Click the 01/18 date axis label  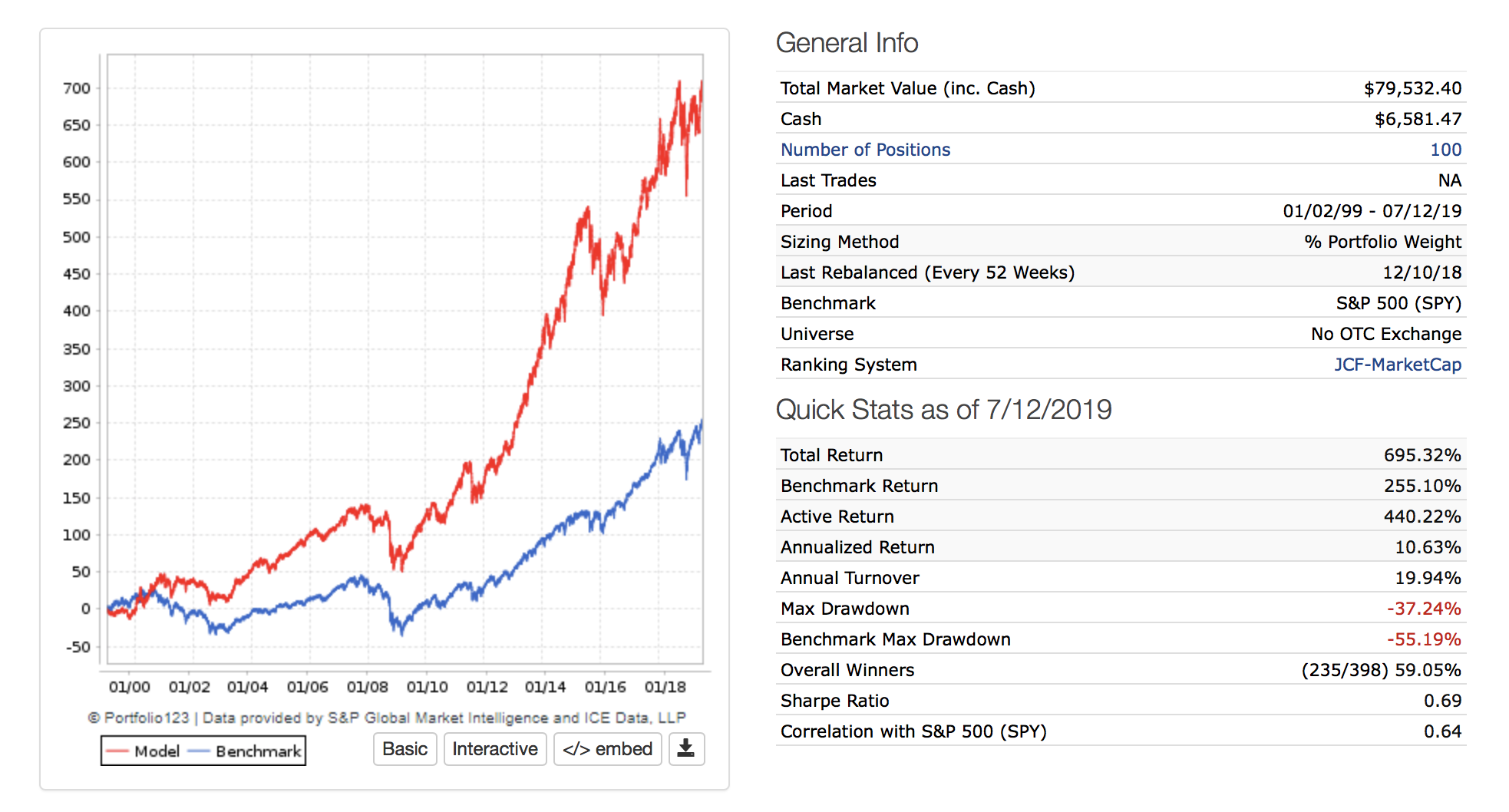(665, 687)
